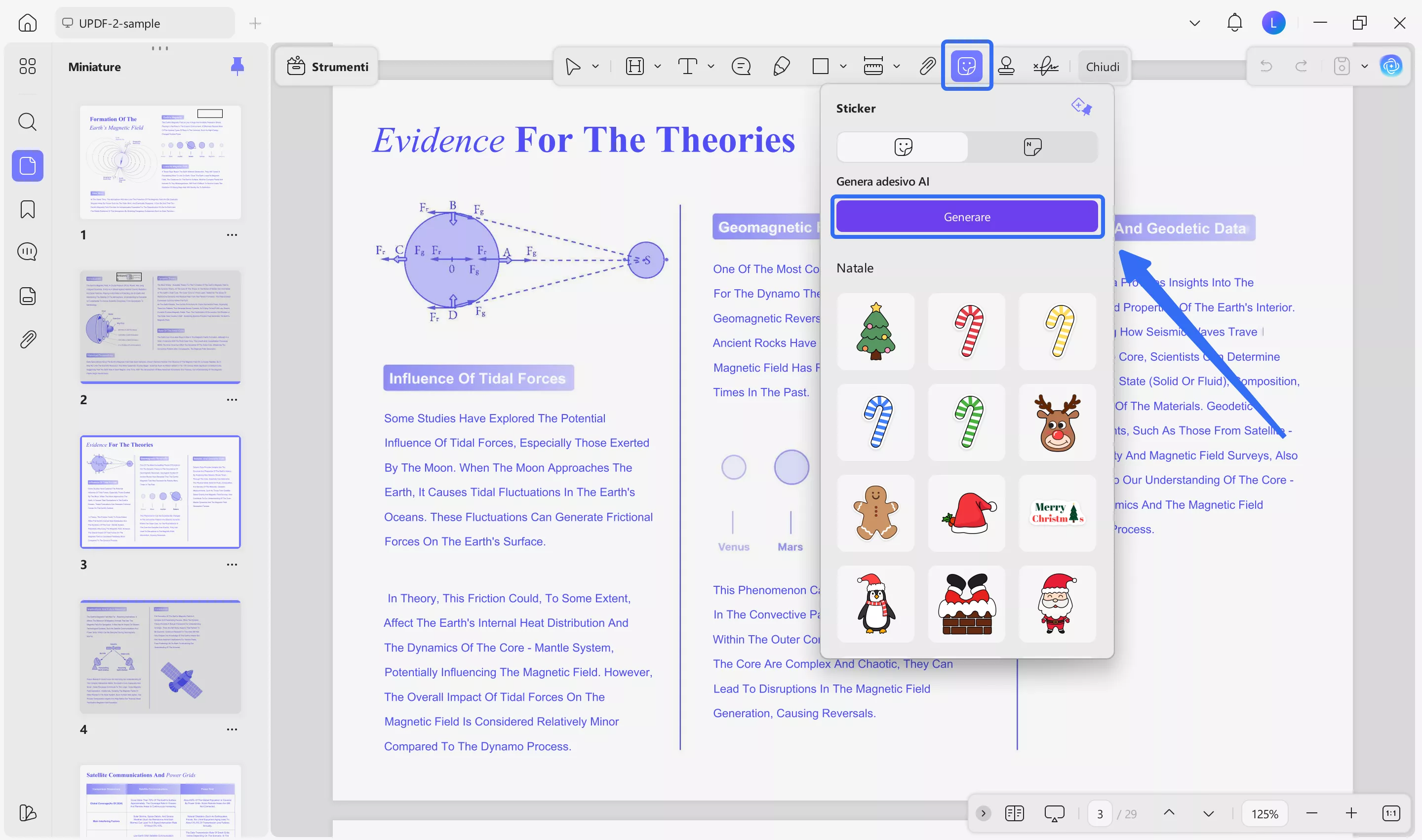Click the 125% zoom level field

1264,813
